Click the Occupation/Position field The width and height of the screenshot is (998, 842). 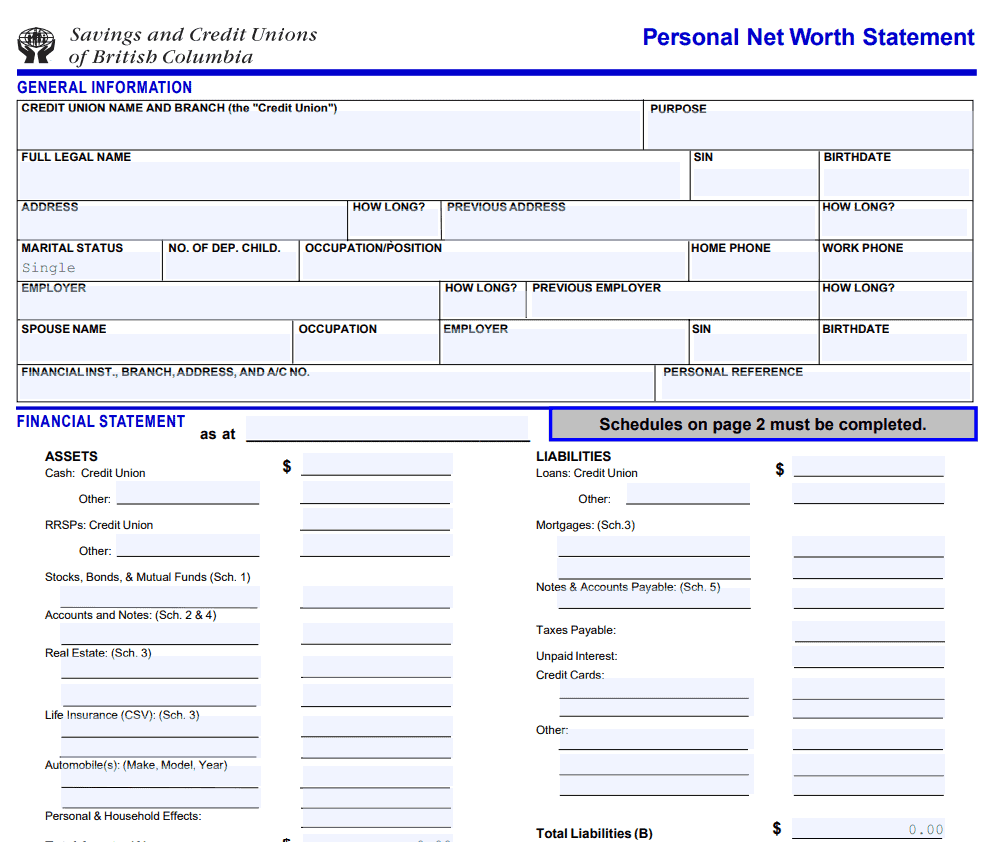(493, 266)
